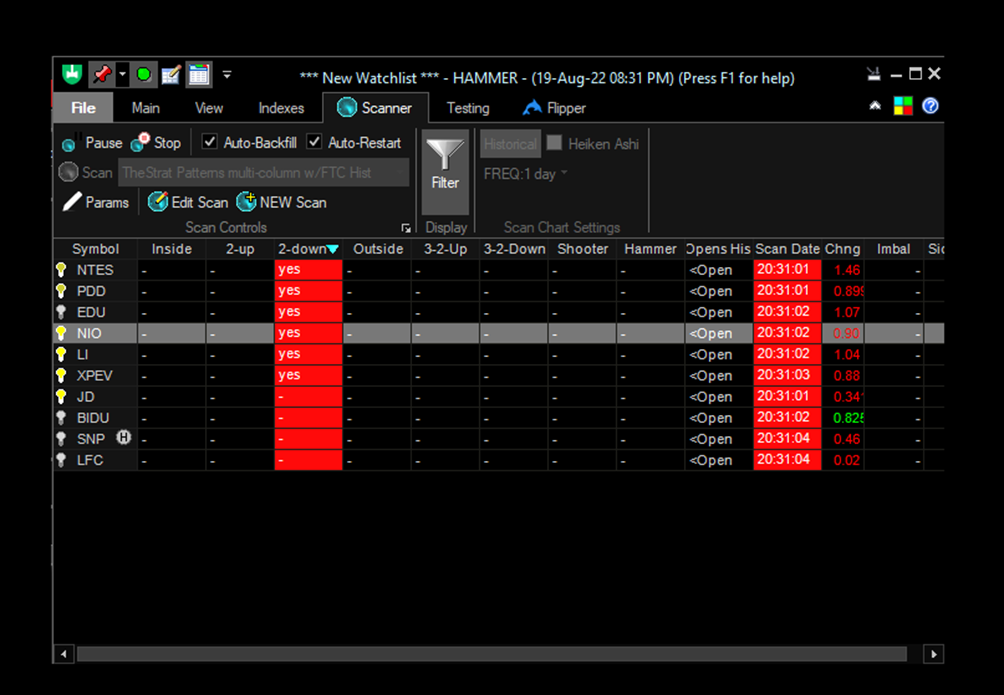Open the Flipper tab
This screenshot has height=695, width=1004.
pos(555,108)
